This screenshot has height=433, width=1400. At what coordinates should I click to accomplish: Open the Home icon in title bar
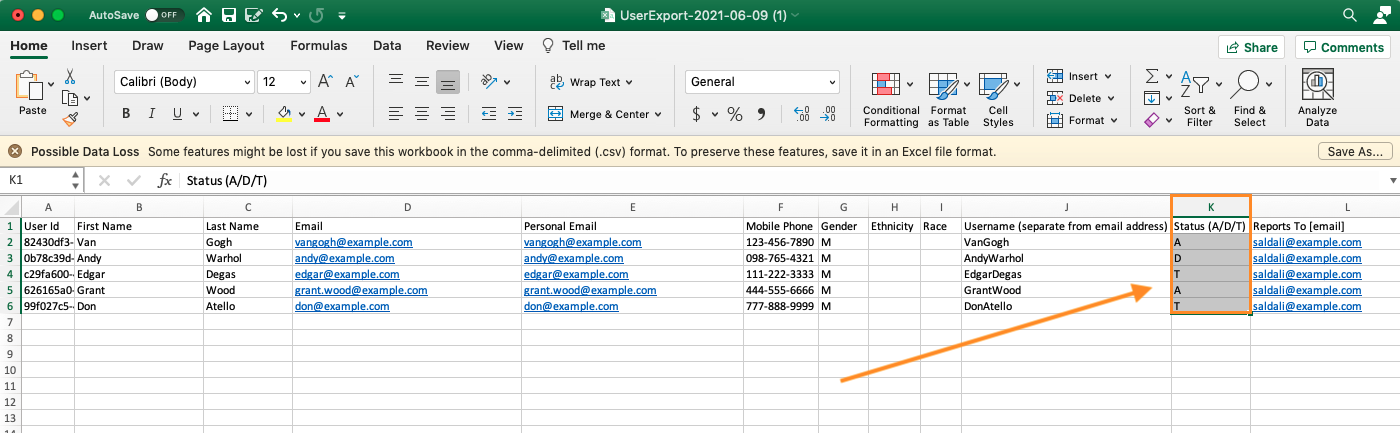[204, 16]
